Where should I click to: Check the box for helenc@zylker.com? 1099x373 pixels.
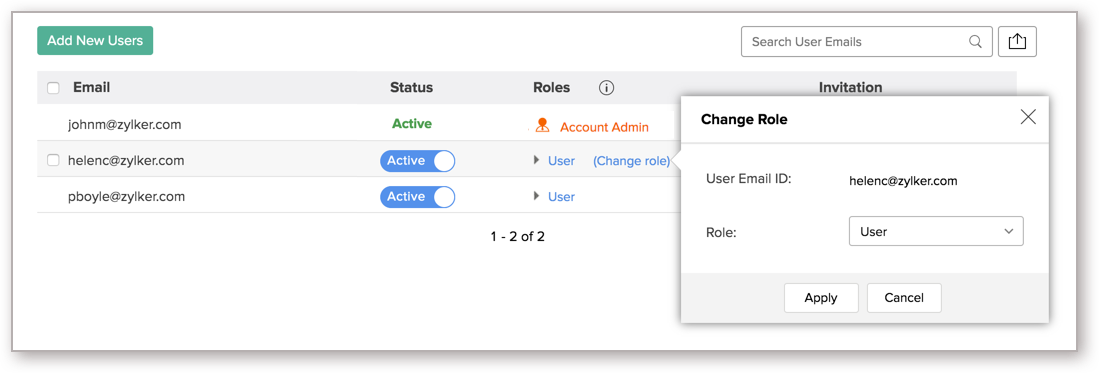click(x=53, y=161)
